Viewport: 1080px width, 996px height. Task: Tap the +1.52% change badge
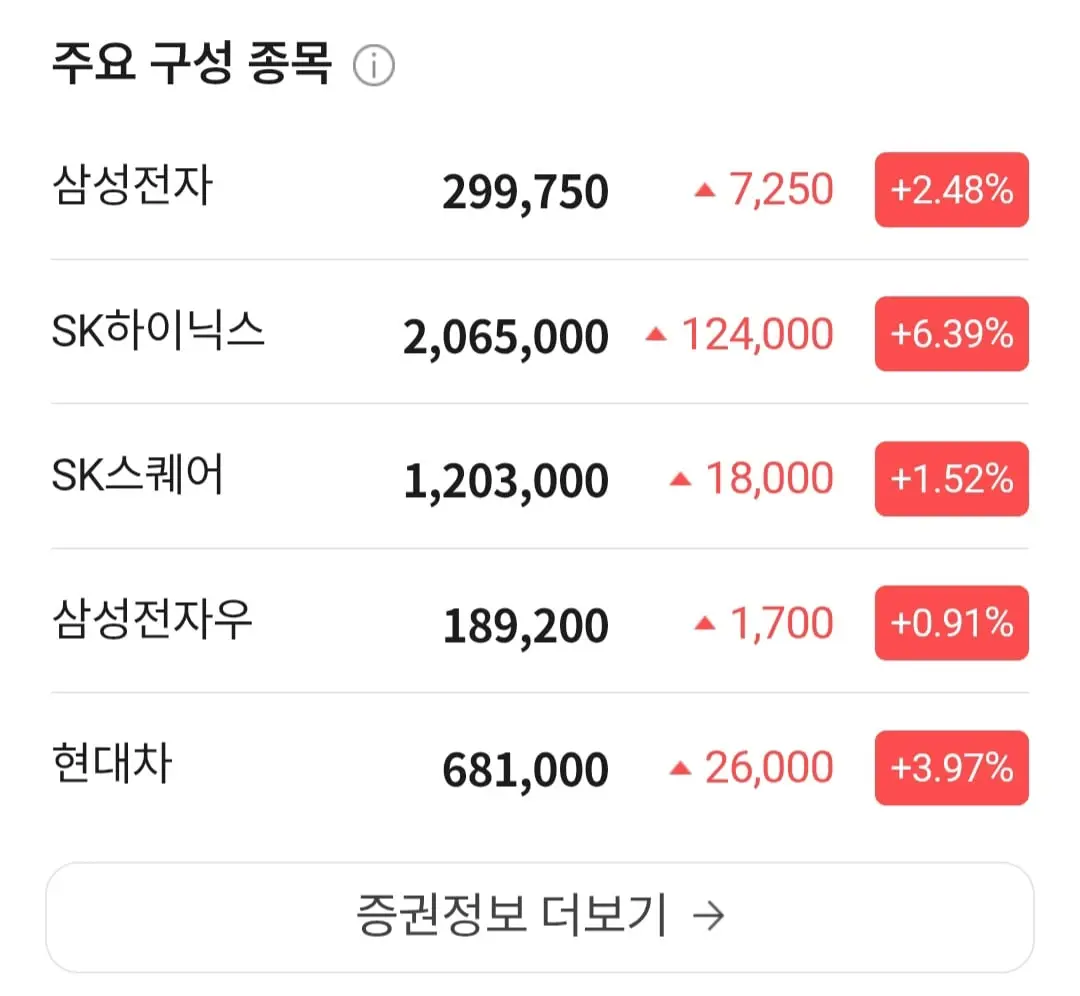pyautogui.click(x=952, y=479)
